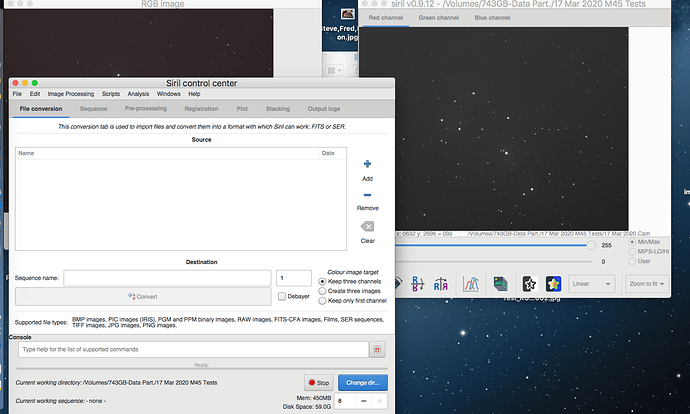Open the Analysis menu
Screen dimensions: 690x414
(x=138, y=94)
